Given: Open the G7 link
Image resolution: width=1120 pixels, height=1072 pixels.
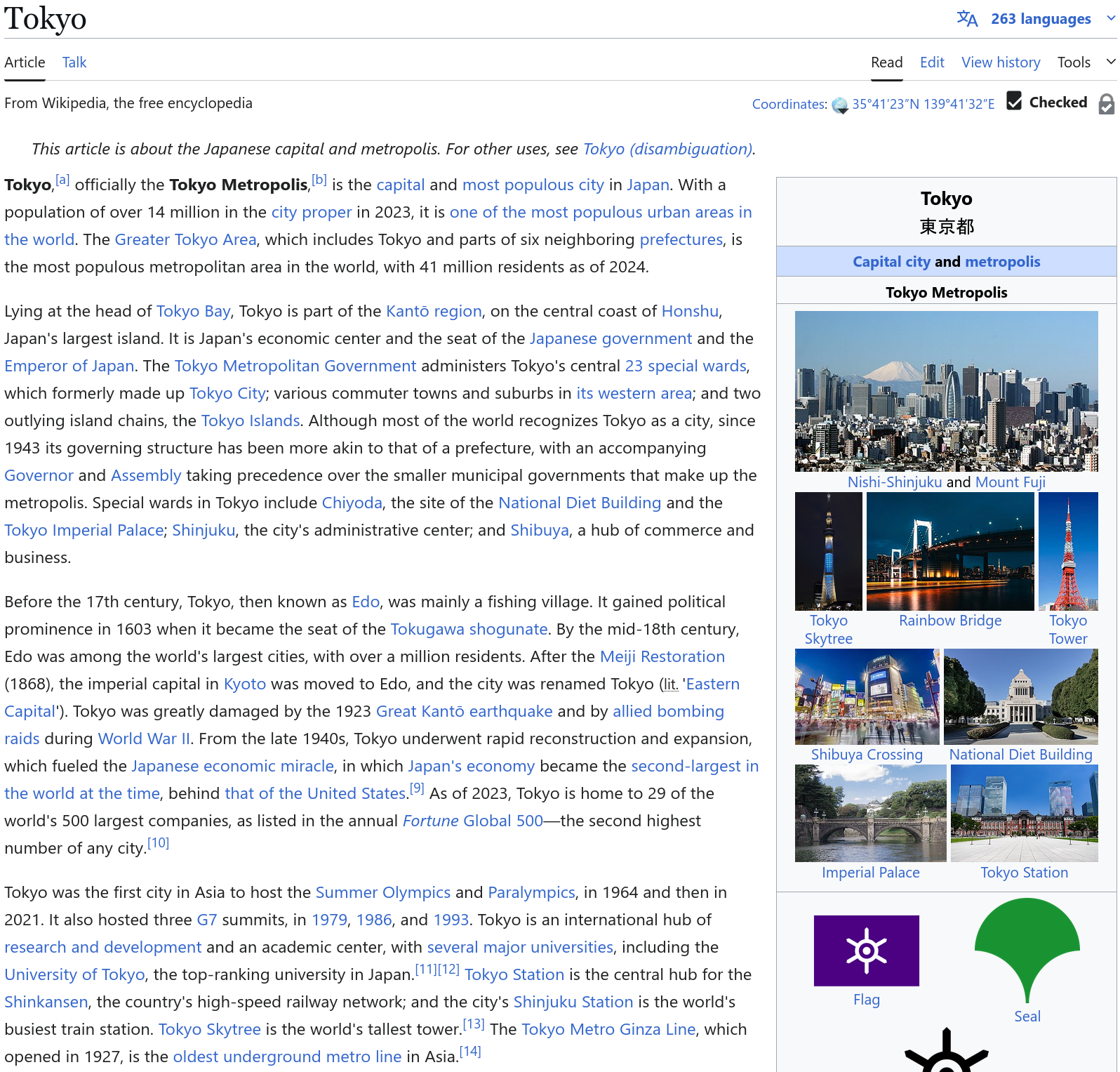Looking at the screenshot, I should coord(207,920).
